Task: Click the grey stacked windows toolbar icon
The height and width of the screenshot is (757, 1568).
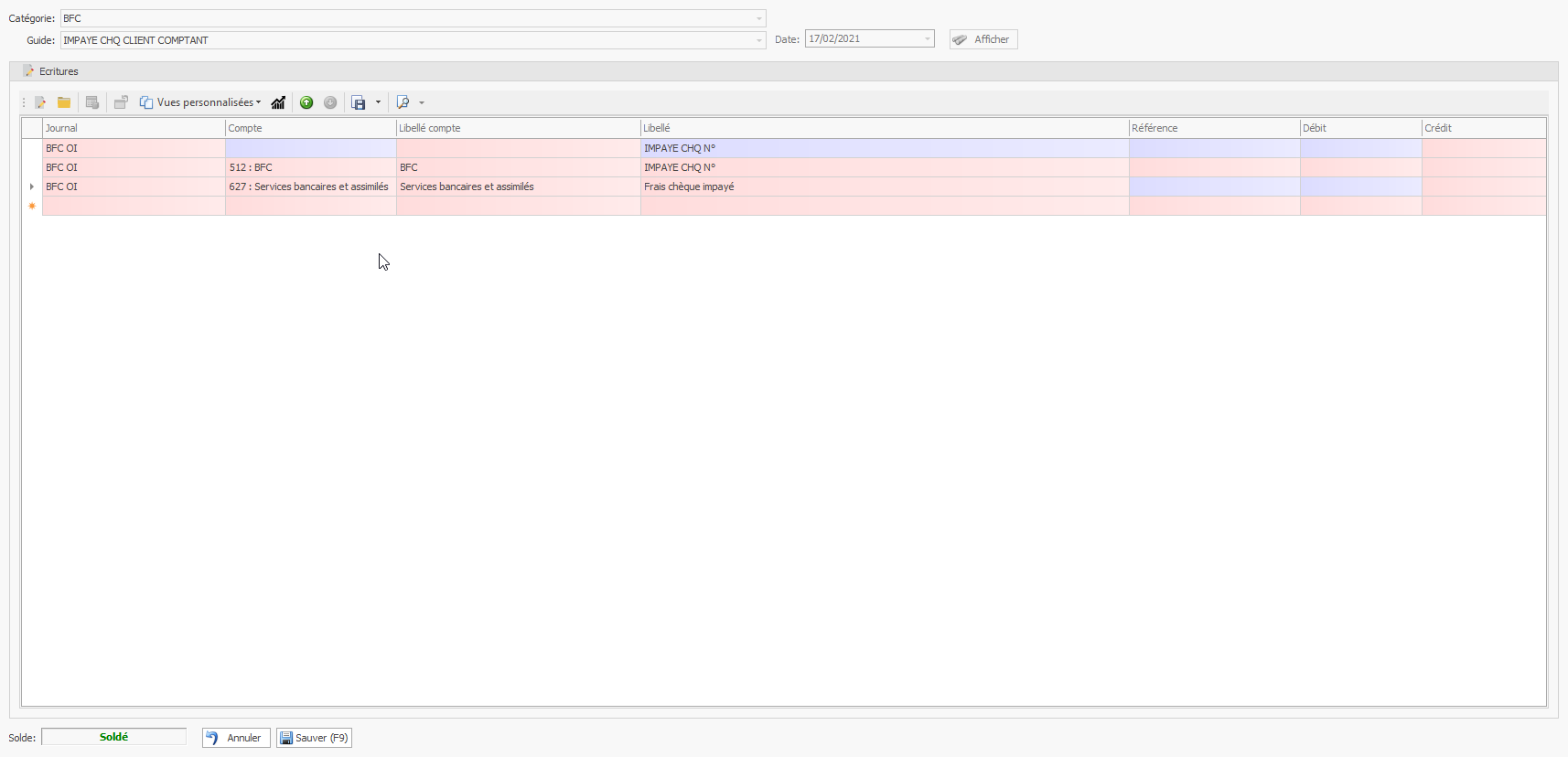Action: click(121, 102)
